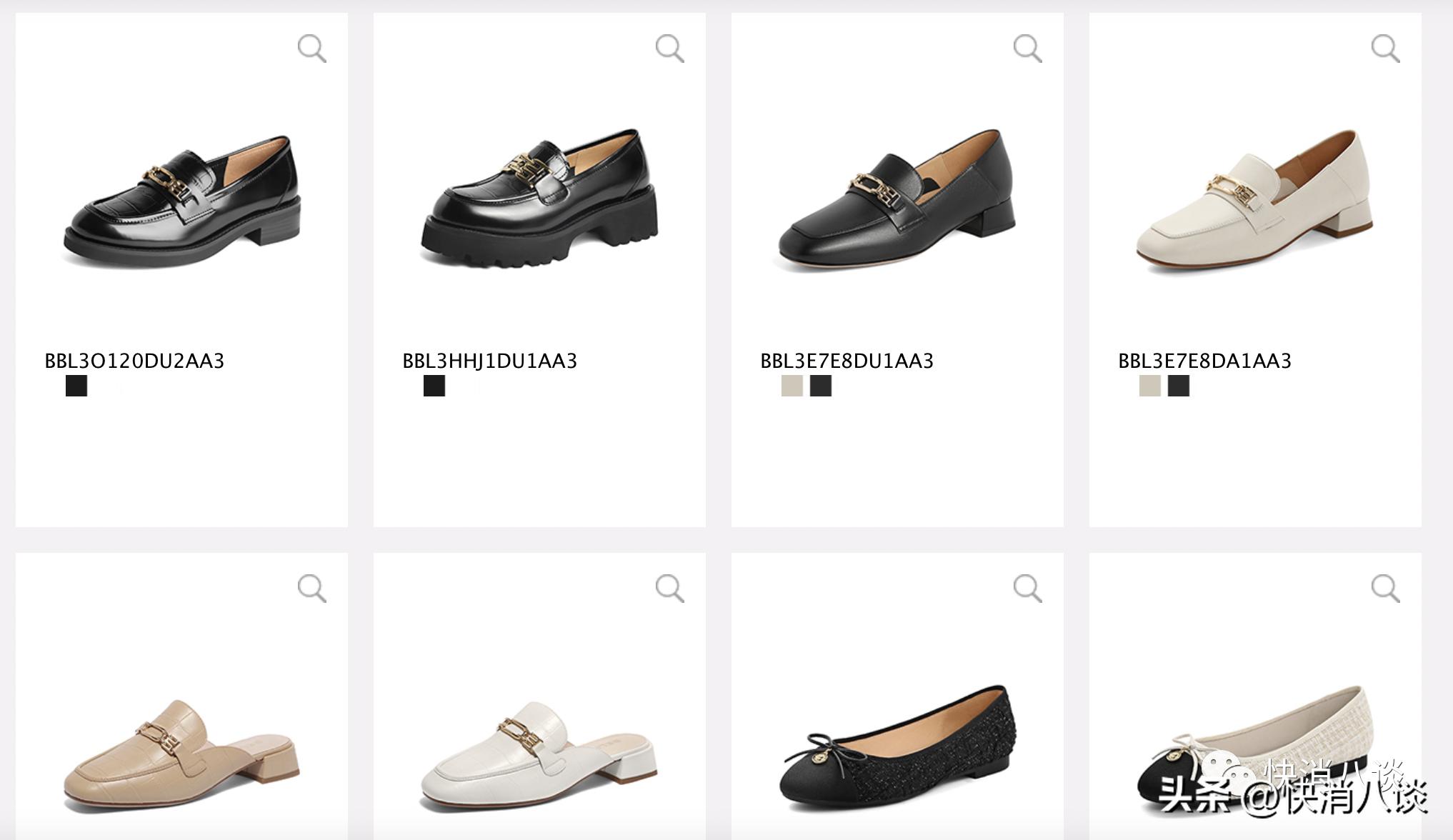
Task: View the black tweed bow ballet flat image
Action: pyautogui.click(x=897, y=750)
